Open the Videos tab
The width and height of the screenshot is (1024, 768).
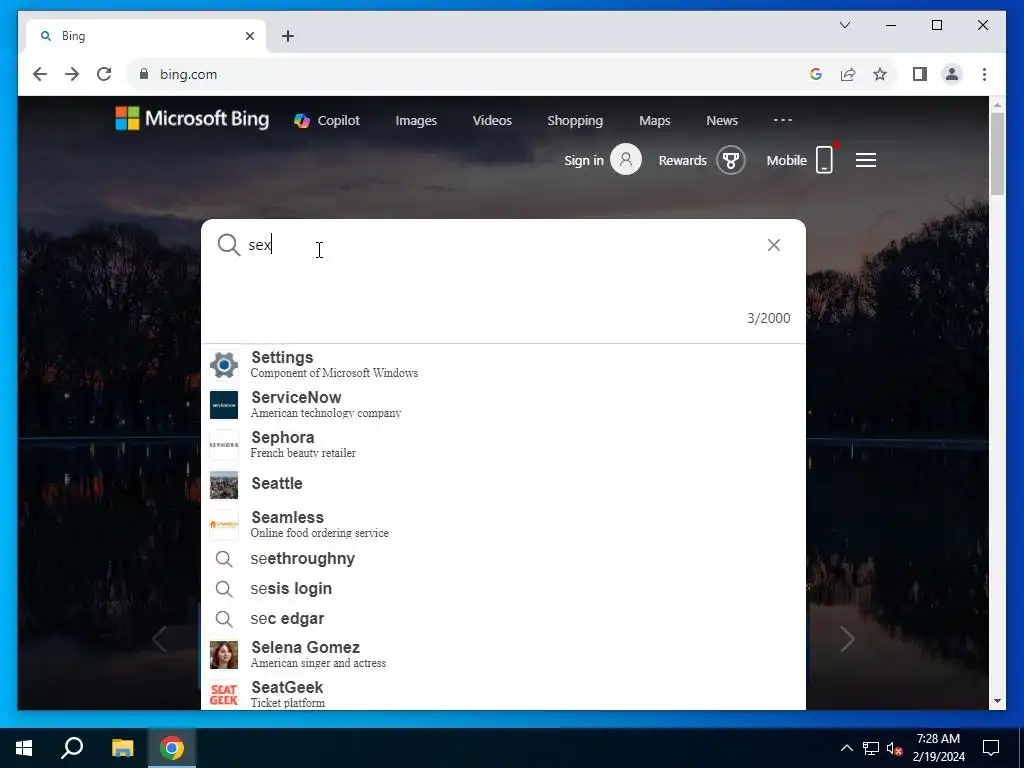[x=492, y=120]
